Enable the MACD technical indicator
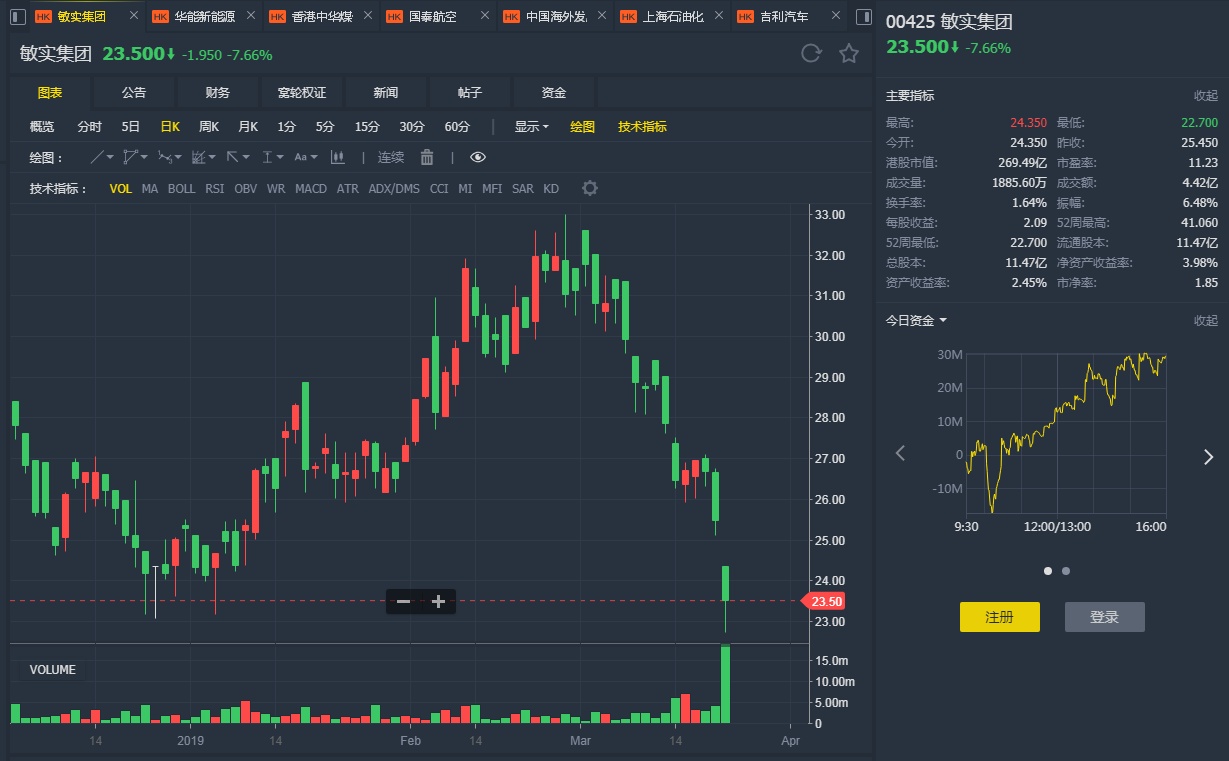This screenshot has height=761, width=1229. pyautogui.click(x=311, y=188)
